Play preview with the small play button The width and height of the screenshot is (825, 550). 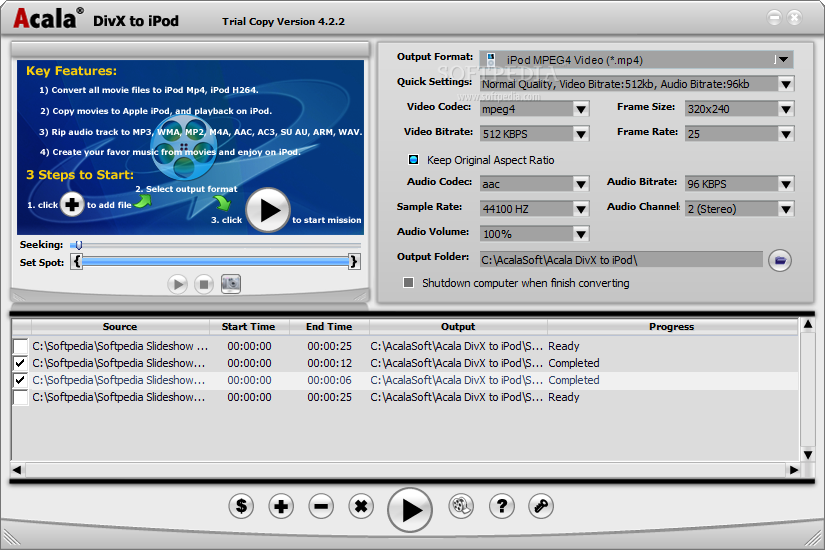177,284
